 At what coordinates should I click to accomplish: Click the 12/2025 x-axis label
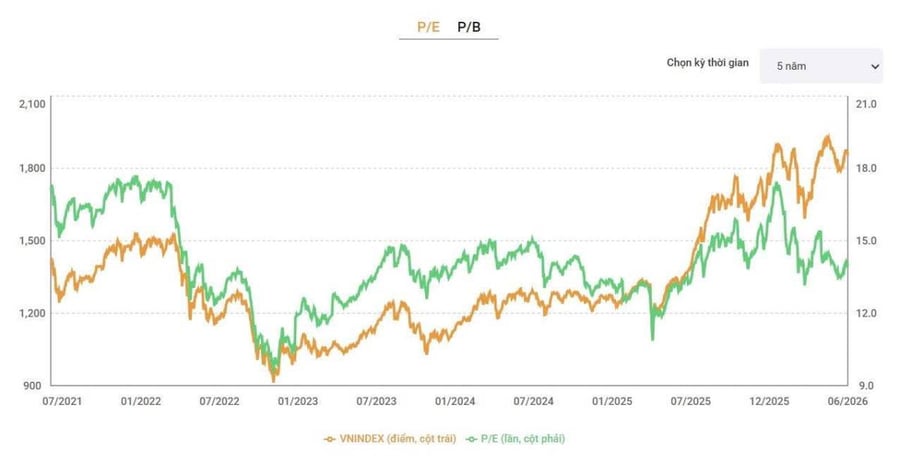tap(769, 401)
